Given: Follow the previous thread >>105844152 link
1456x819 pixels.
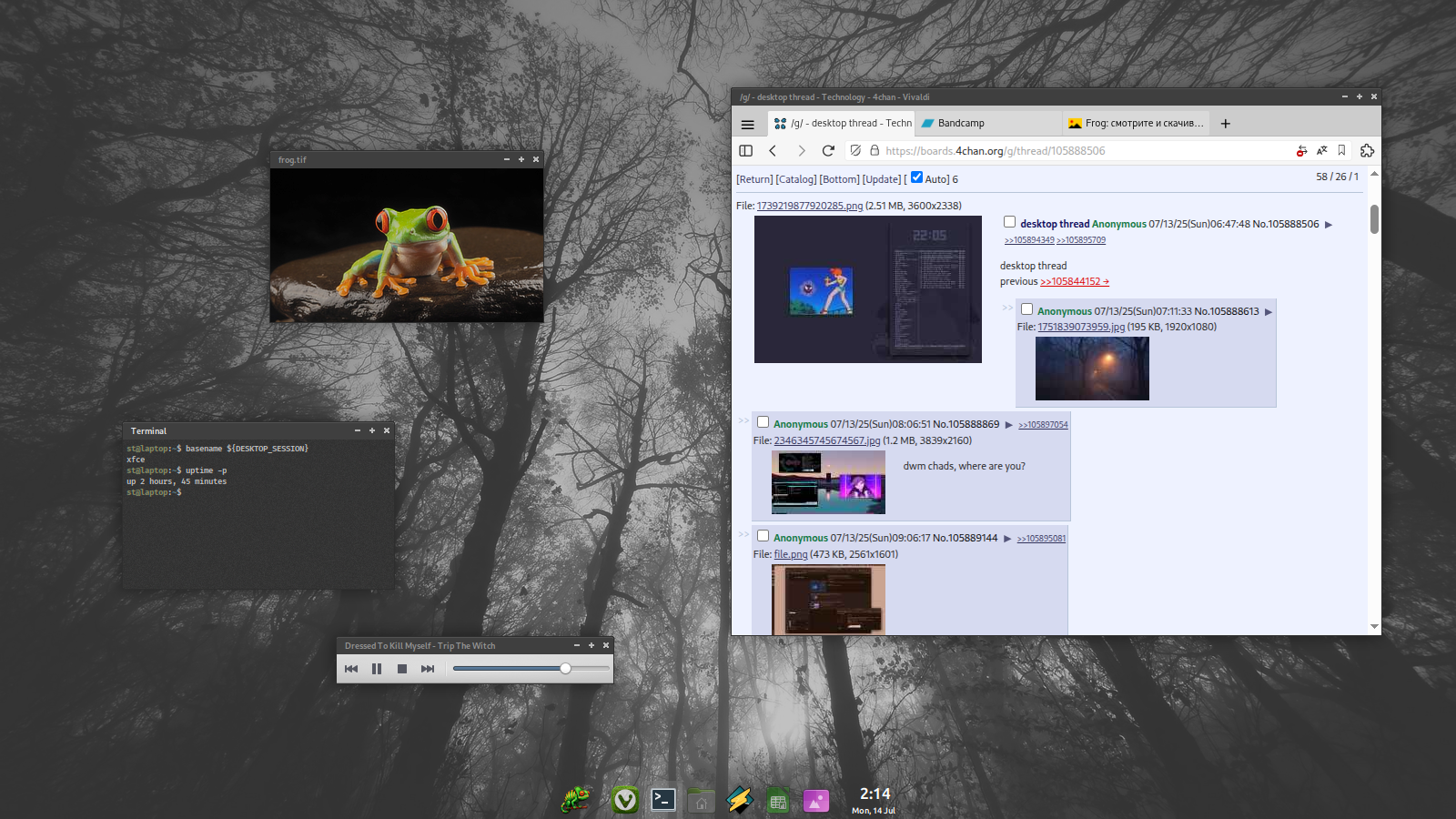Looking at the screenshot, I should coord(1075,282).
